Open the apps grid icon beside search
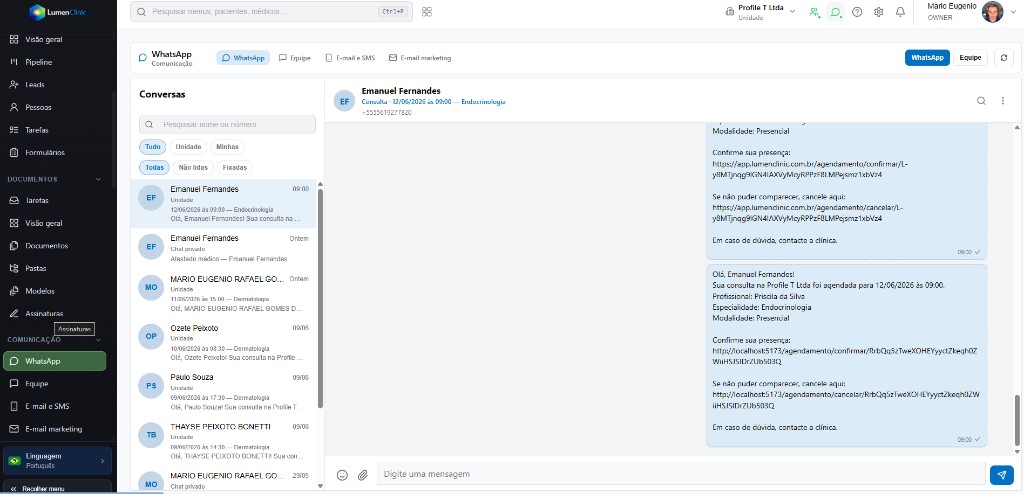The width and height of the screenshot is (1024, 494). (x=427, y=12)
